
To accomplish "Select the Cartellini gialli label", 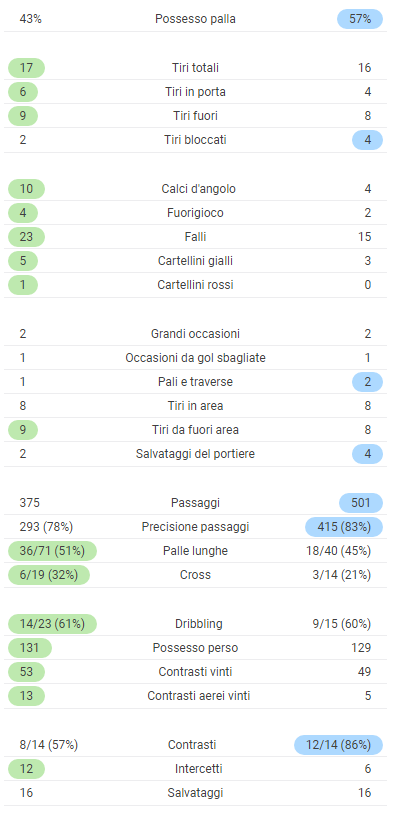I will [x=195, y=261].
